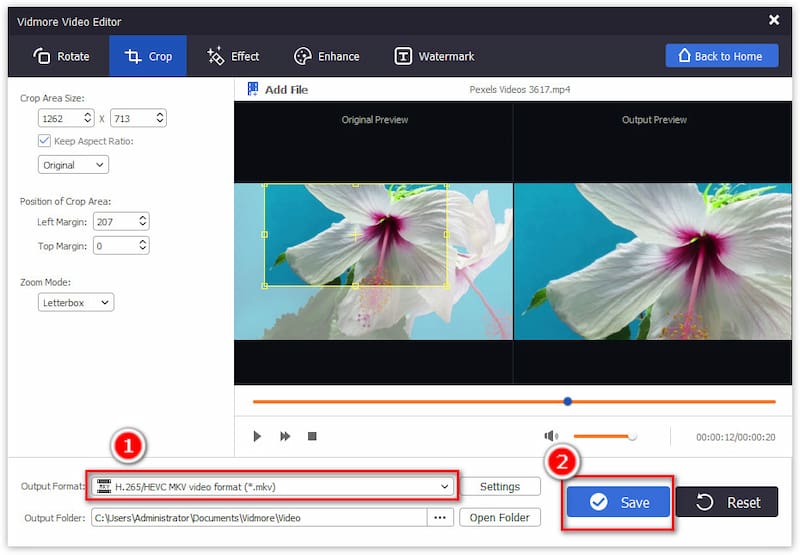Toggle Keep Aspect Ratio checkbox
The height and width of the screenshot is (555, 800).
click(45, 141)
